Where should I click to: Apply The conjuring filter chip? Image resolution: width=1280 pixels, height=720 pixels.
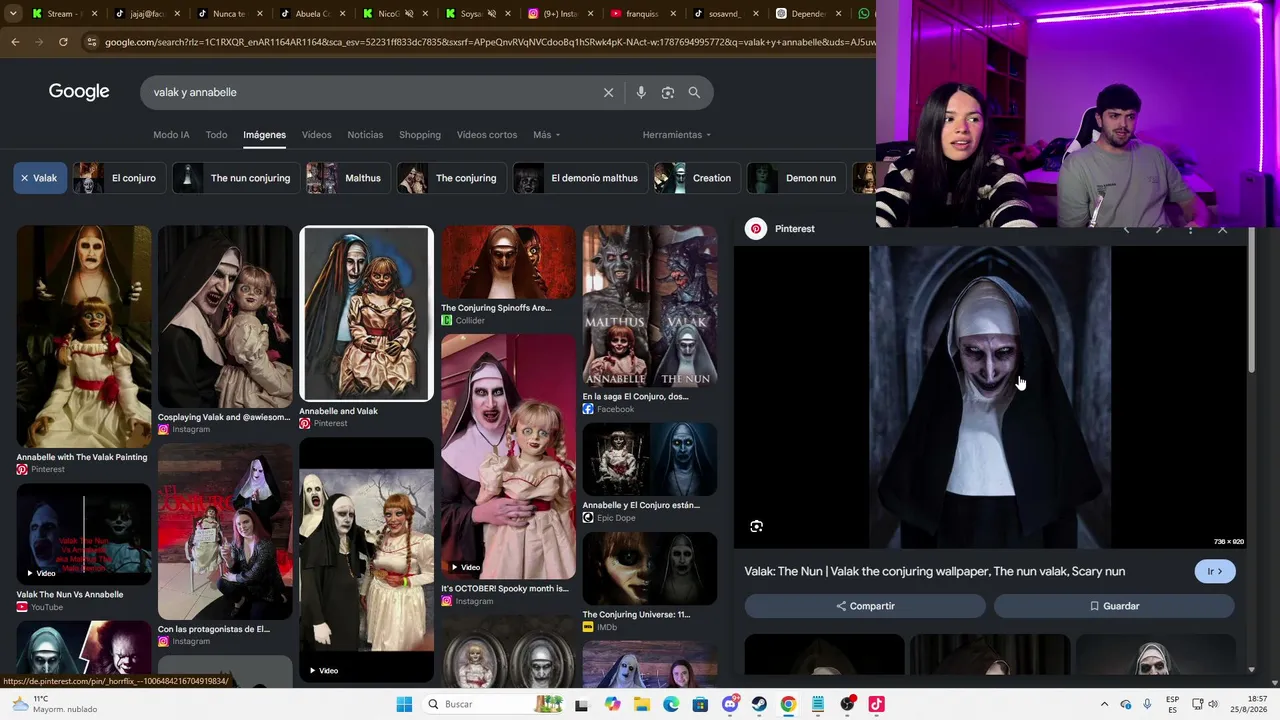click(x=451, y=178)
